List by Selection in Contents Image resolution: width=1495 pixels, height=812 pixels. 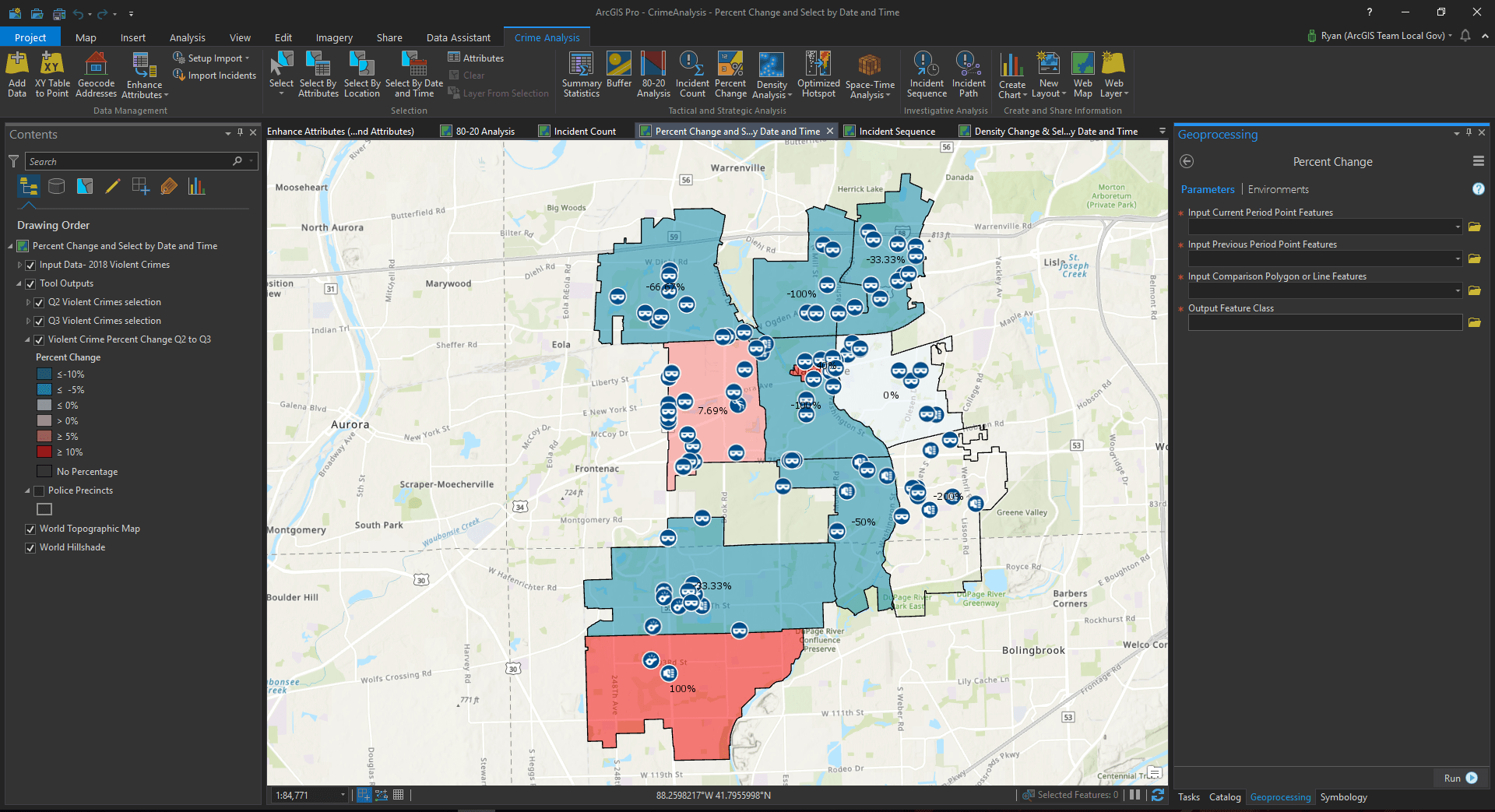pos(85,186)
